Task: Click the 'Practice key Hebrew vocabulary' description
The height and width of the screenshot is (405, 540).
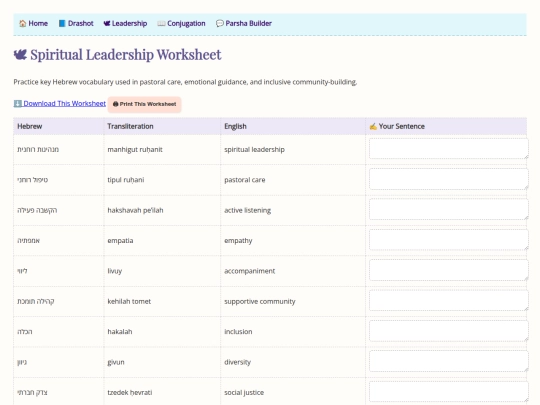Action: [x=185, y=82]
